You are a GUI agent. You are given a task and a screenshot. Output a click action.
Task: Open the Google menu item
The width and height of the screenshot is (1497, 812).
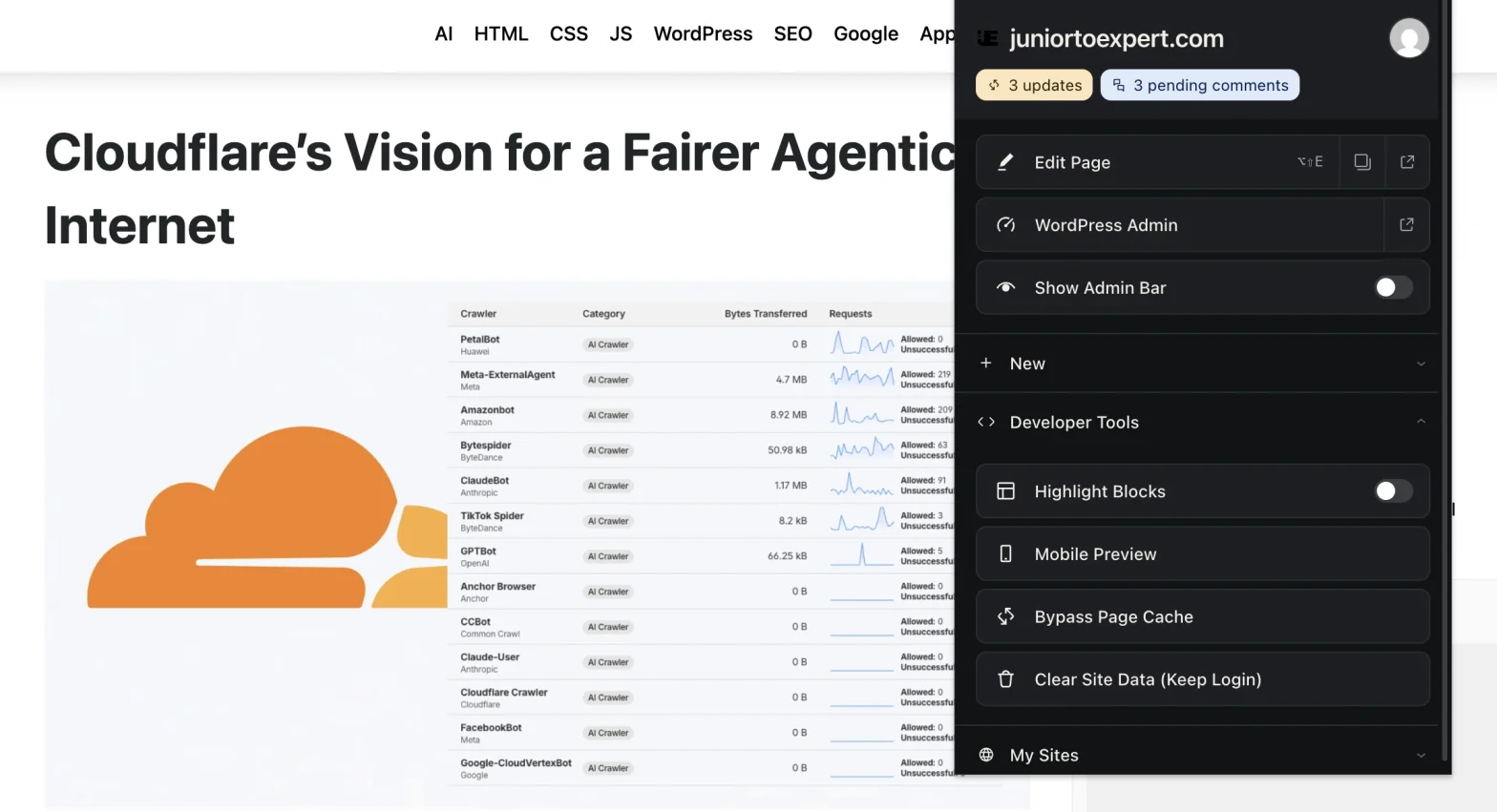(x=866, y=34)
